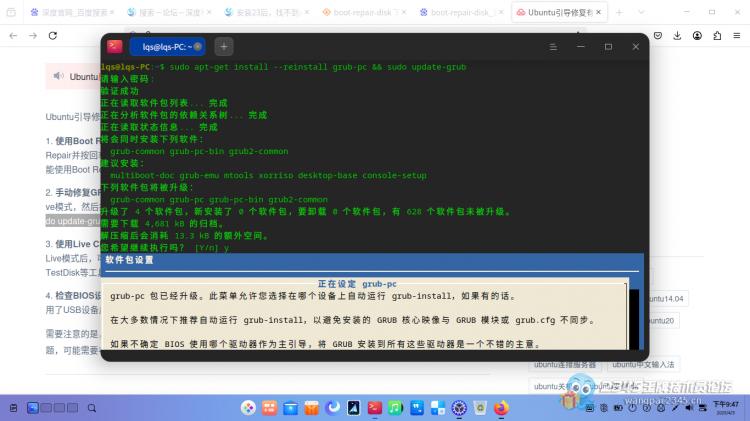Expand the list-all-tabs chevron in browser
Viewport: 750px width, 421px height.
tap(641, 12)
